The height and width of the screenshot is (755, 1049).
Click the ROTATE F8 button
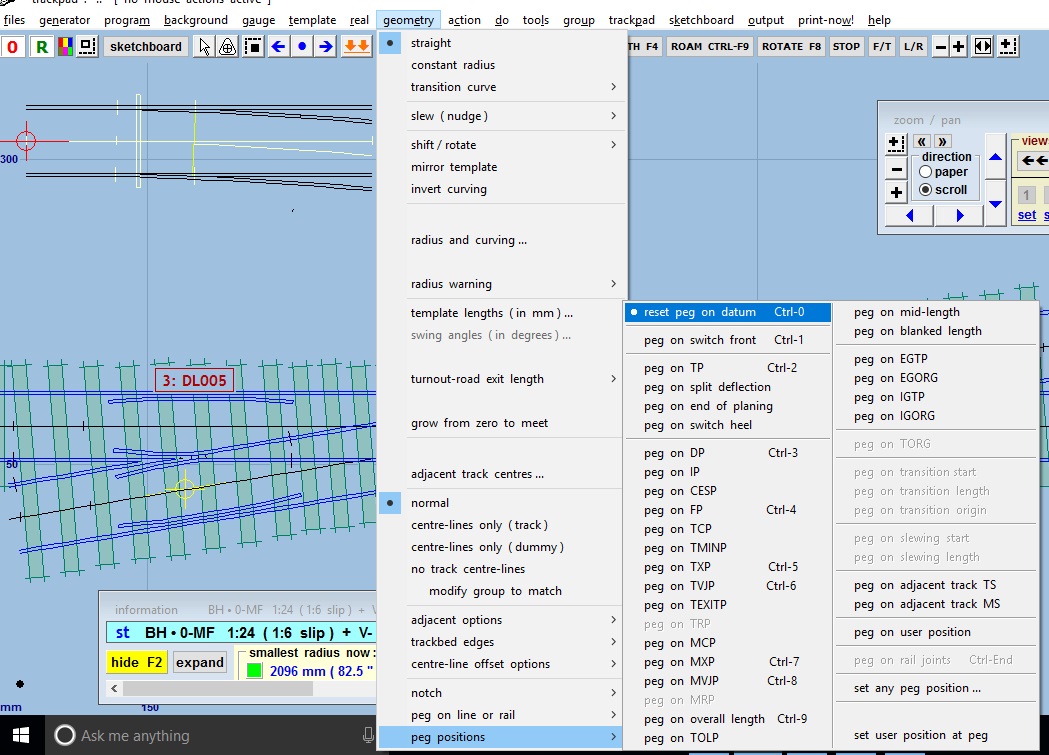(x=791, y=46)
